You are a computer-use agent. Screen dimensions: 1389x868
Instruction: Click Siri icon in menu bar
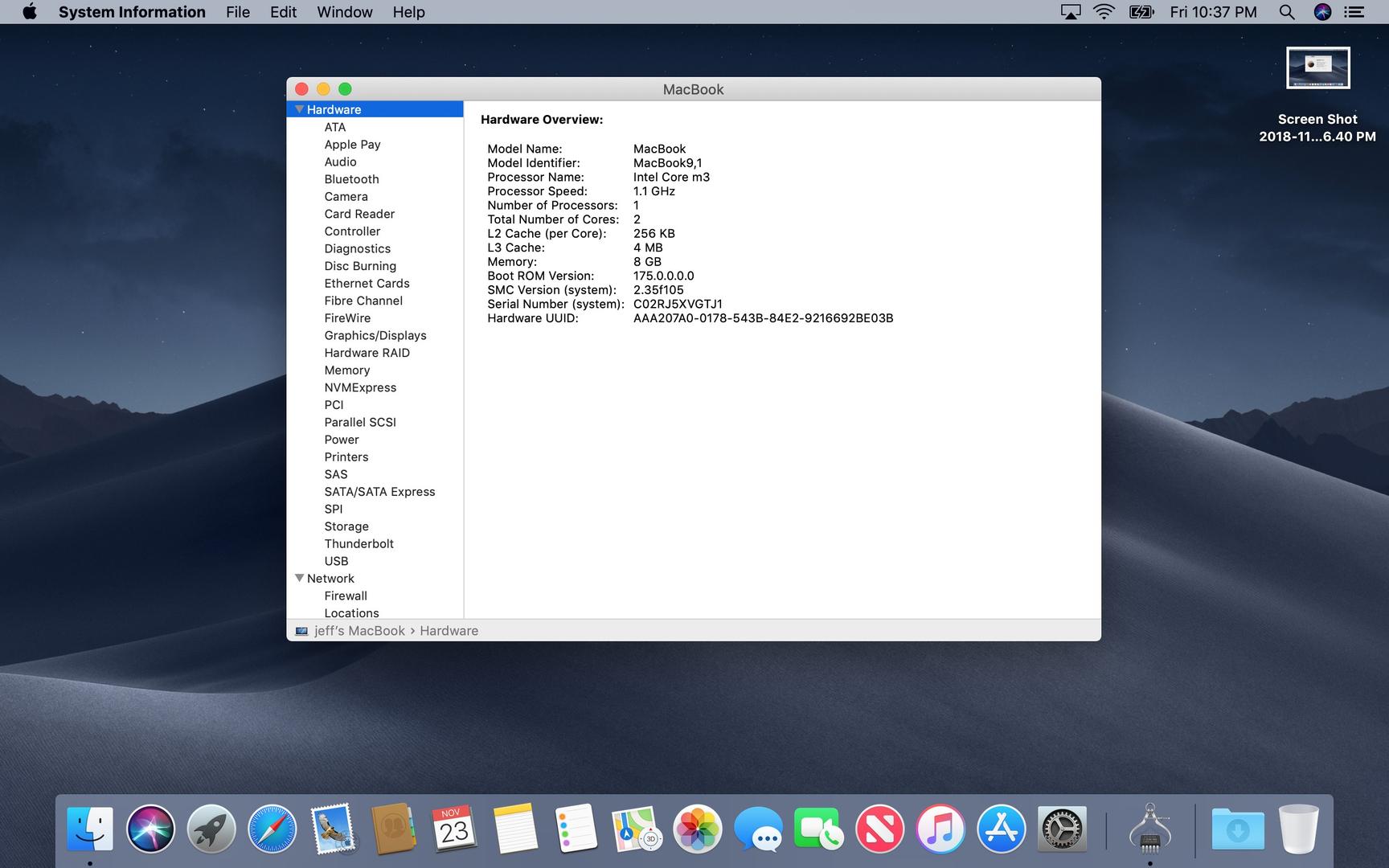tap(1322, 12)
